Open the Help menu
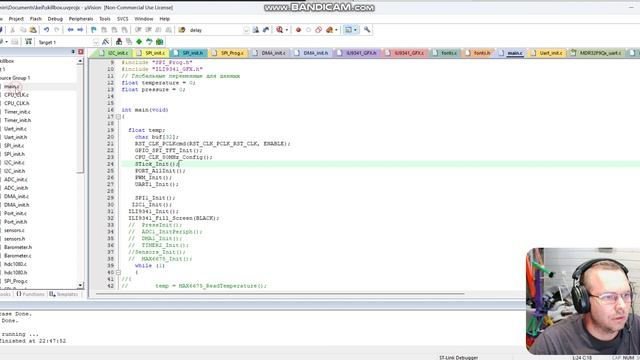 pos(164,19)
